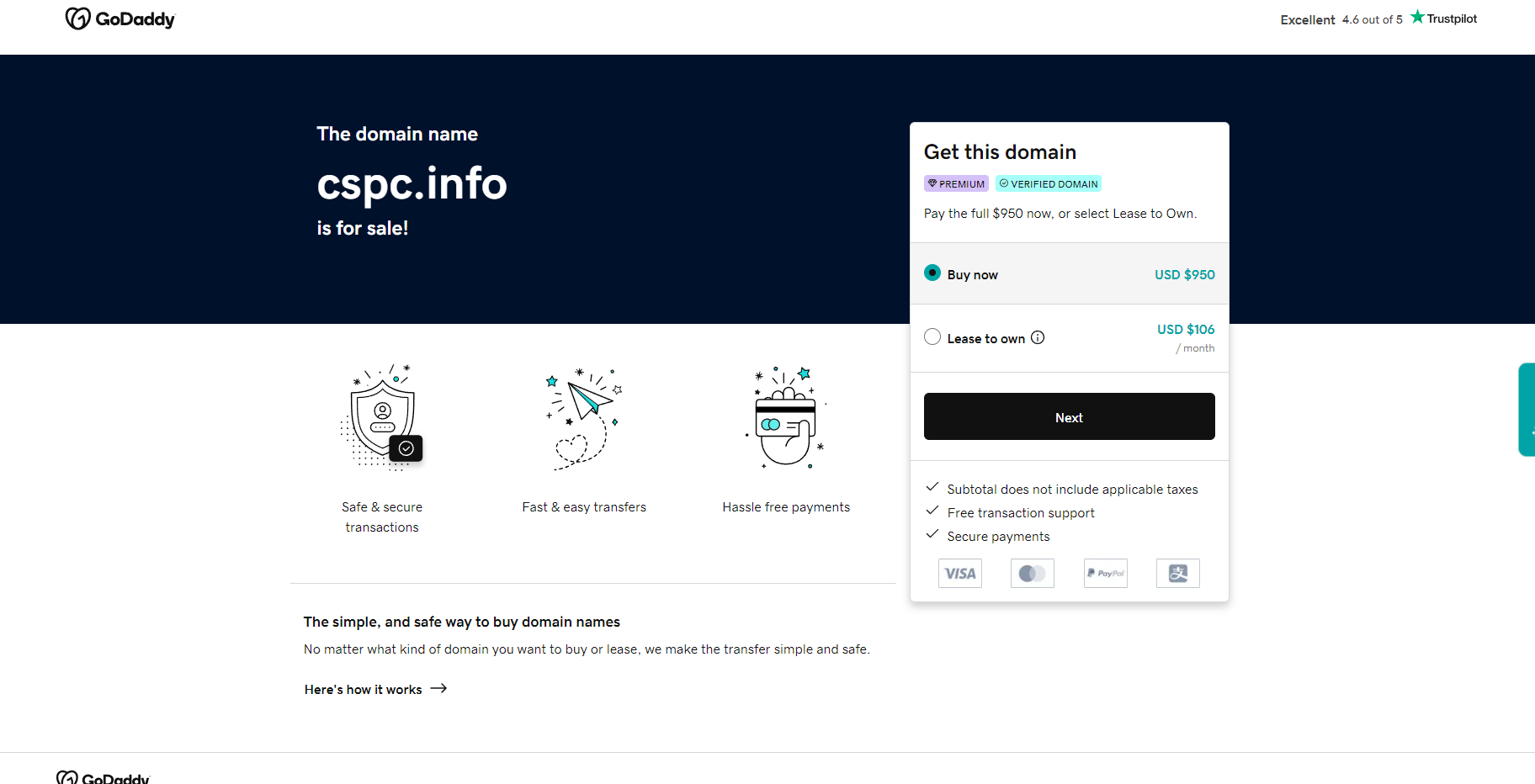Click the GoDaddy logo in the footer

(x=104, y=777)
